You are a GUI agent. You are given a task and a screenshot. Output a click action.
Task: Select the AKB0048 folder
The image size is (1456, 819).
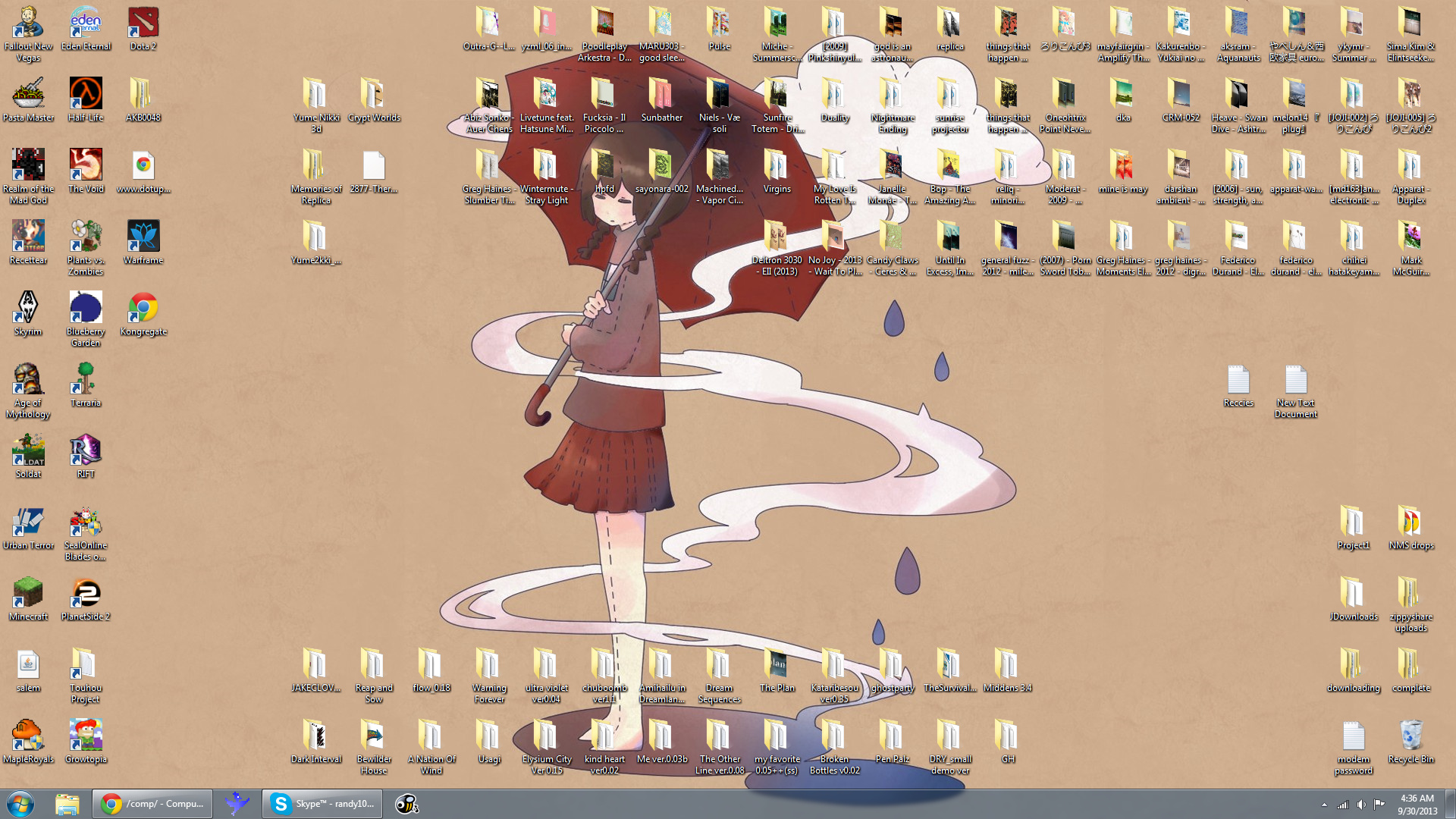143,100
